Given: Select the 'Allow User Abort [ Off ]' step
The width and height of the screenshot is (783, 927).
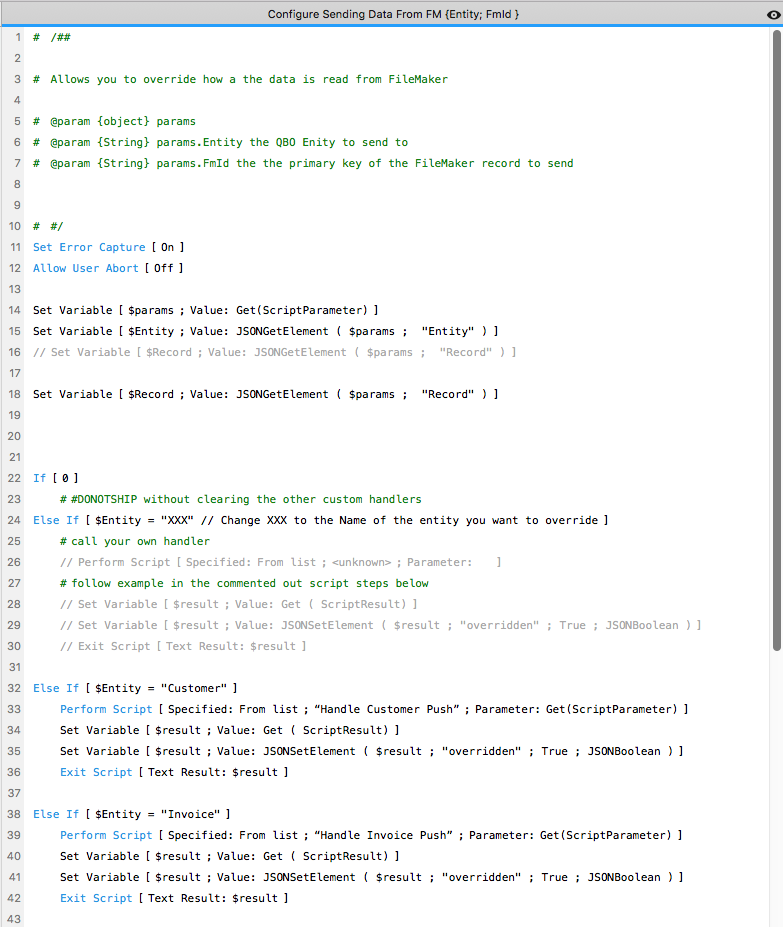Looking at the screenshot, I should pyautogui.click(x=108, y=268).
